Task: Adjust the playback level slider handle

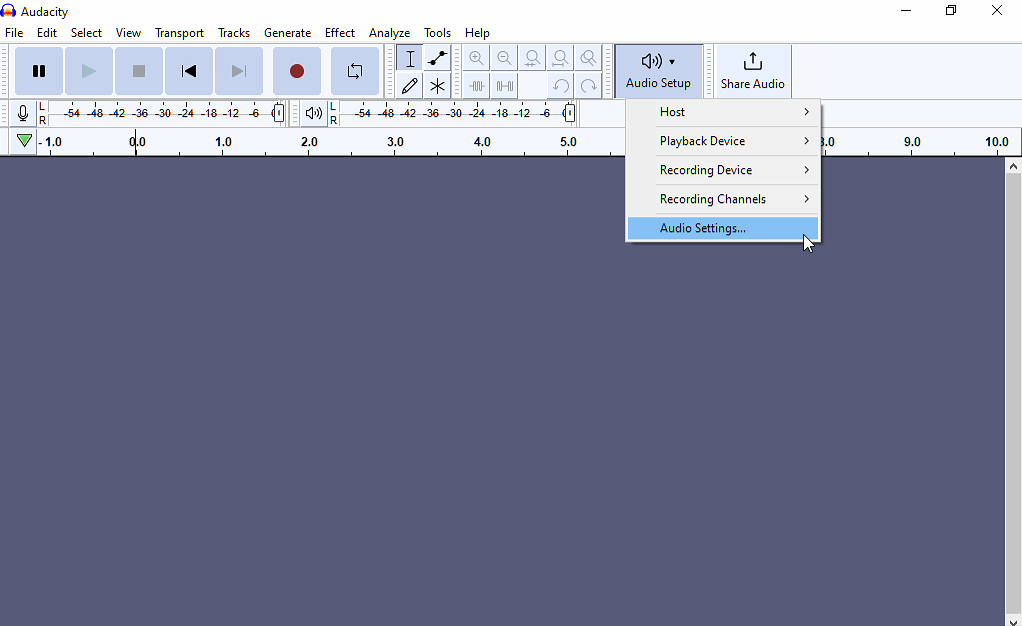Action: coord(569,113)
